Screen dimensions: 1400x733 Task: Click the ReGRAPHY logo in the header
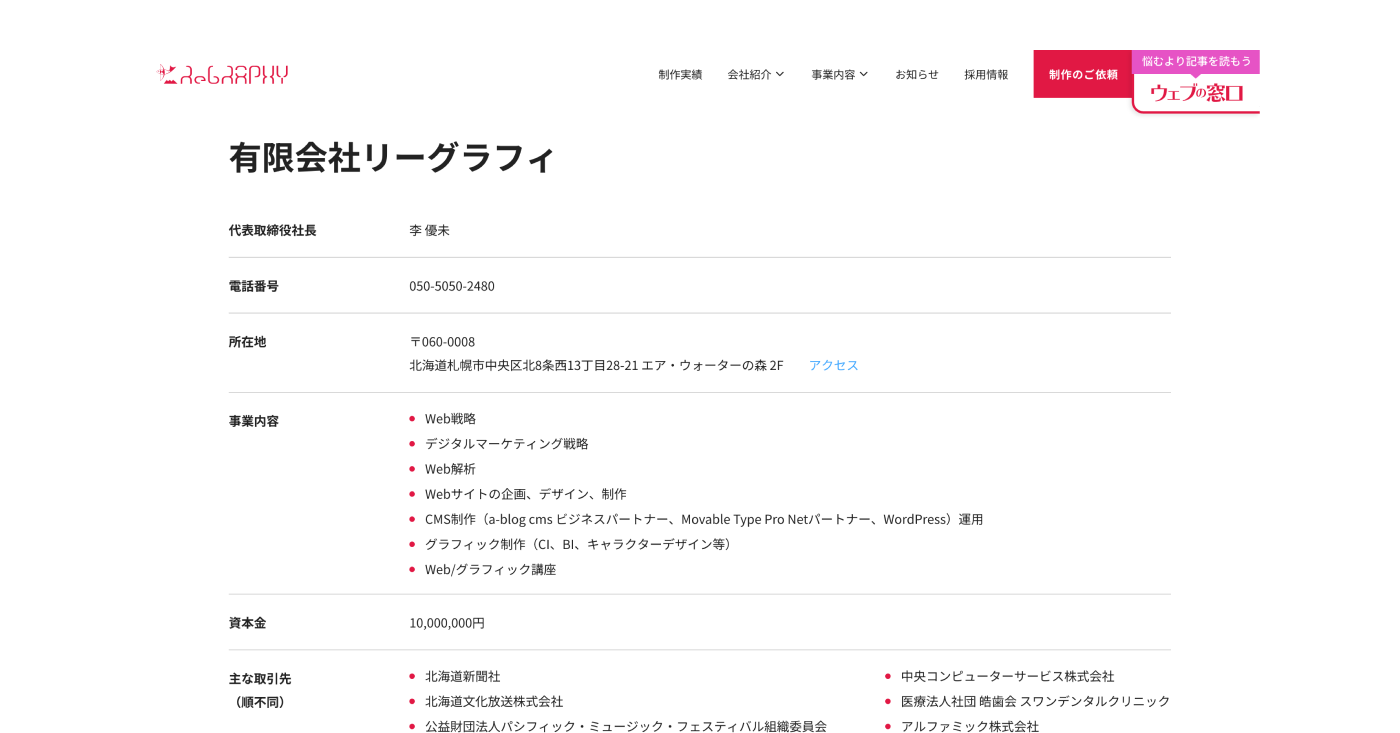pyautogui.click(x=223, y=75)
